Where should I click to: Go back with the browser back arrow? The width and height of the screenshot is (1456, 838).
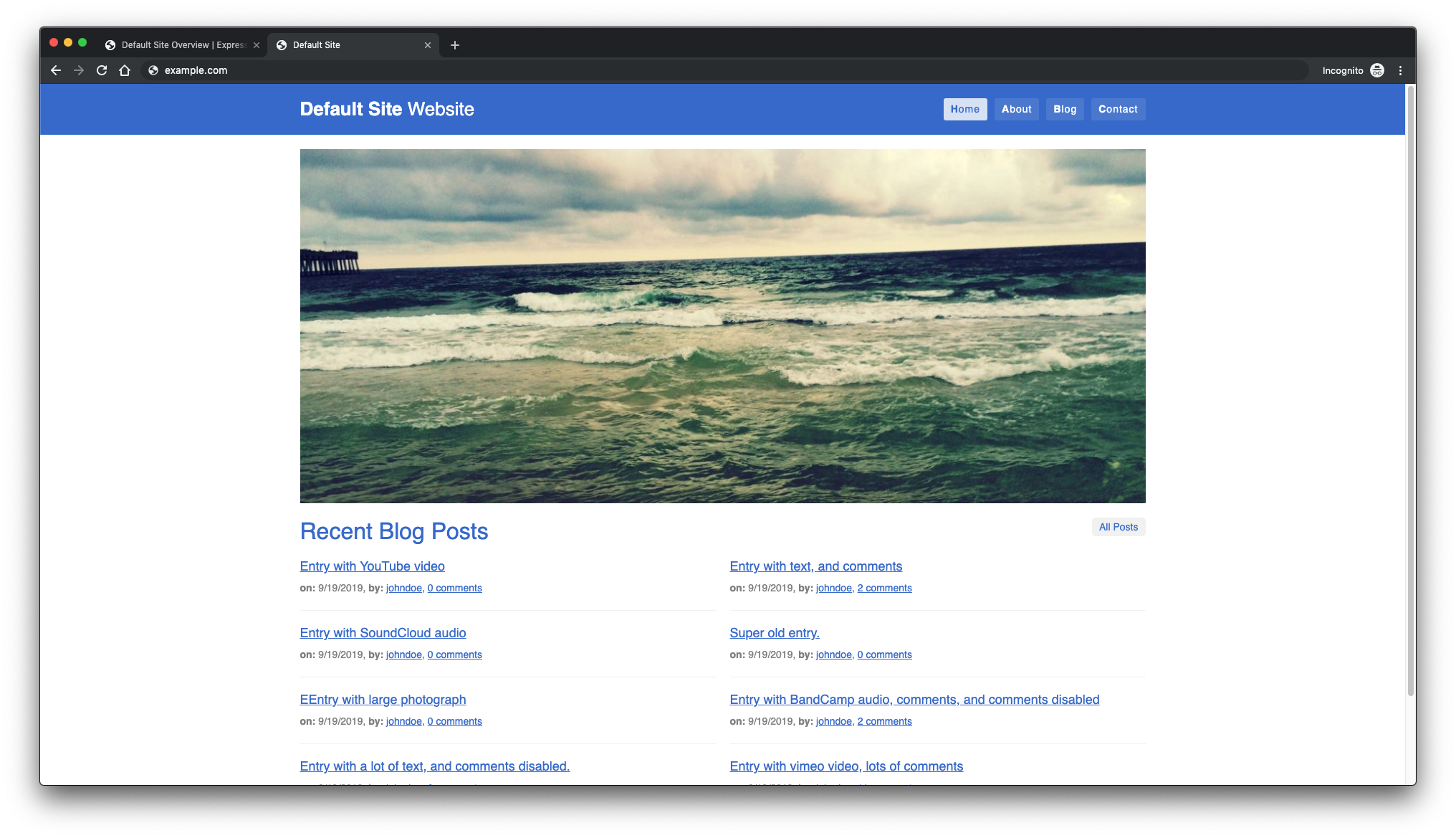pos(56,70)
